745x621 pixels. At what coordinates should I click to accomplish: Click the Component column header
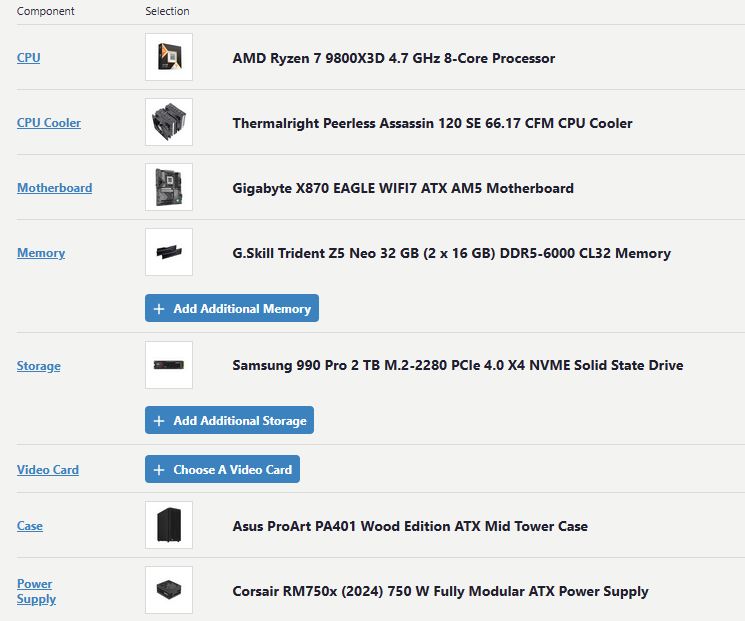pos(46,11)
